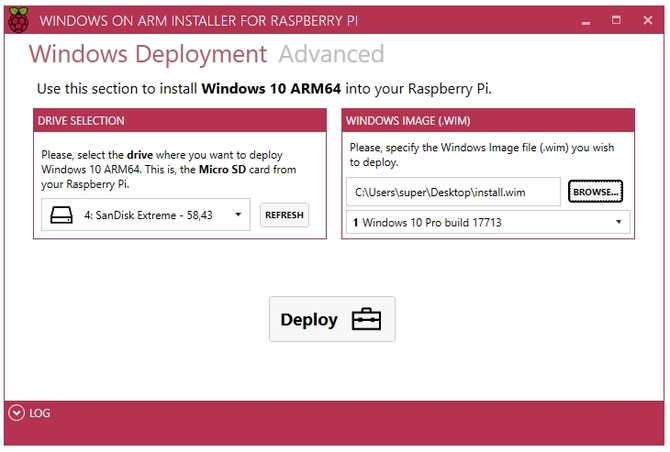Screen dimensions: 670x452
Task: Click the title text WINDOWS ON ARM INSTALLER
Action: tap(138, 21)
